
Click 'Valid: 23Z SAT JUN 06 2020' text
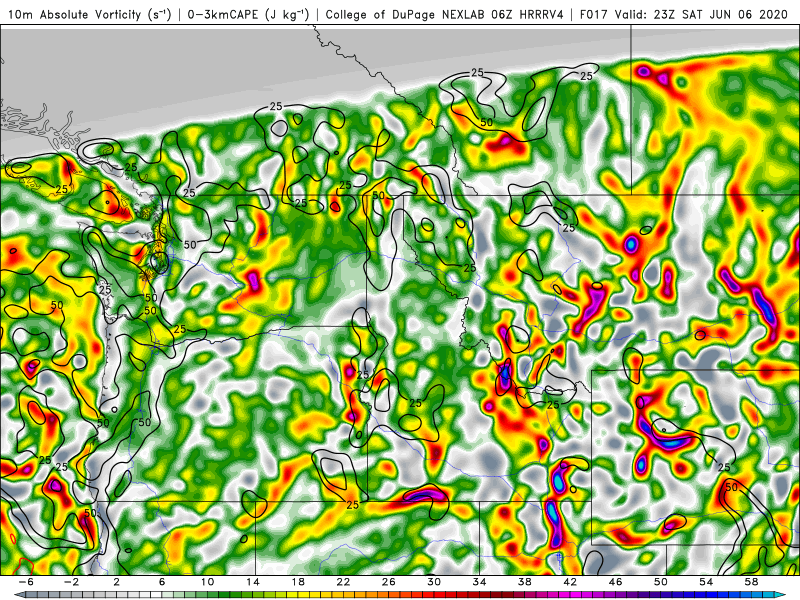pyautogui.click(x=702, y=14)
